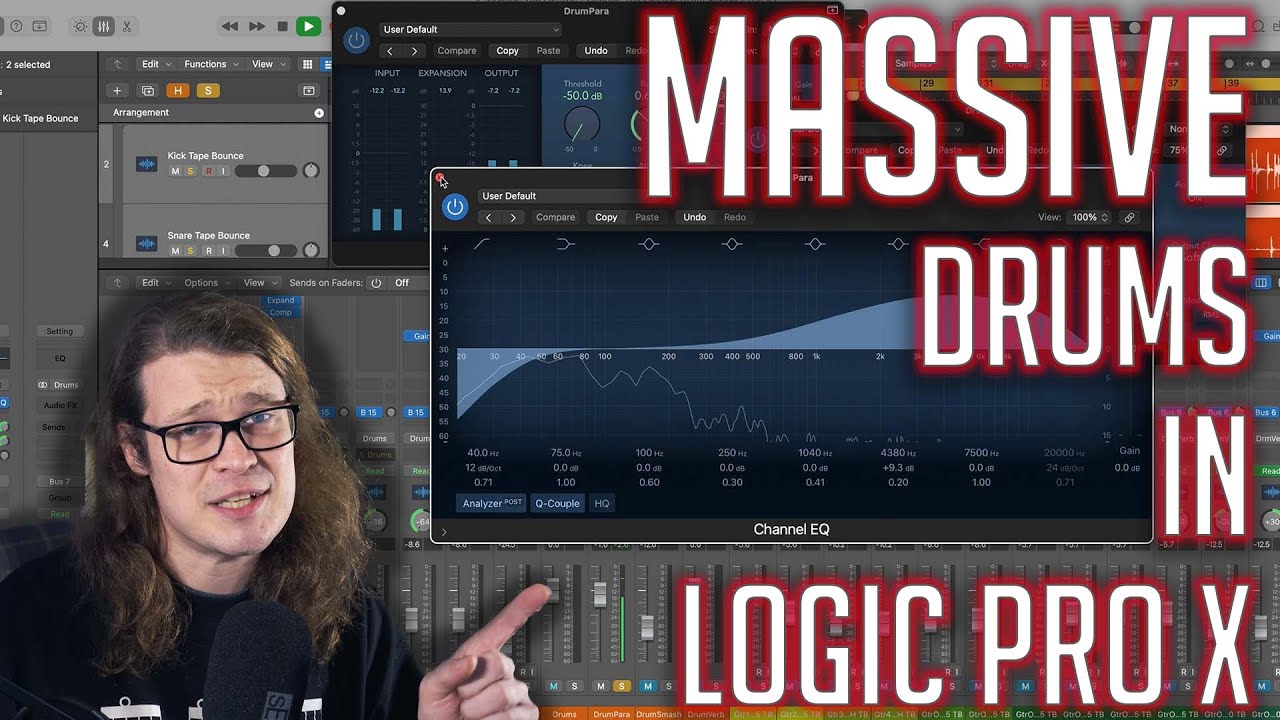Open the tracks area Edit menu
This screenshot has height=720, width=1280.
(154, 64)
